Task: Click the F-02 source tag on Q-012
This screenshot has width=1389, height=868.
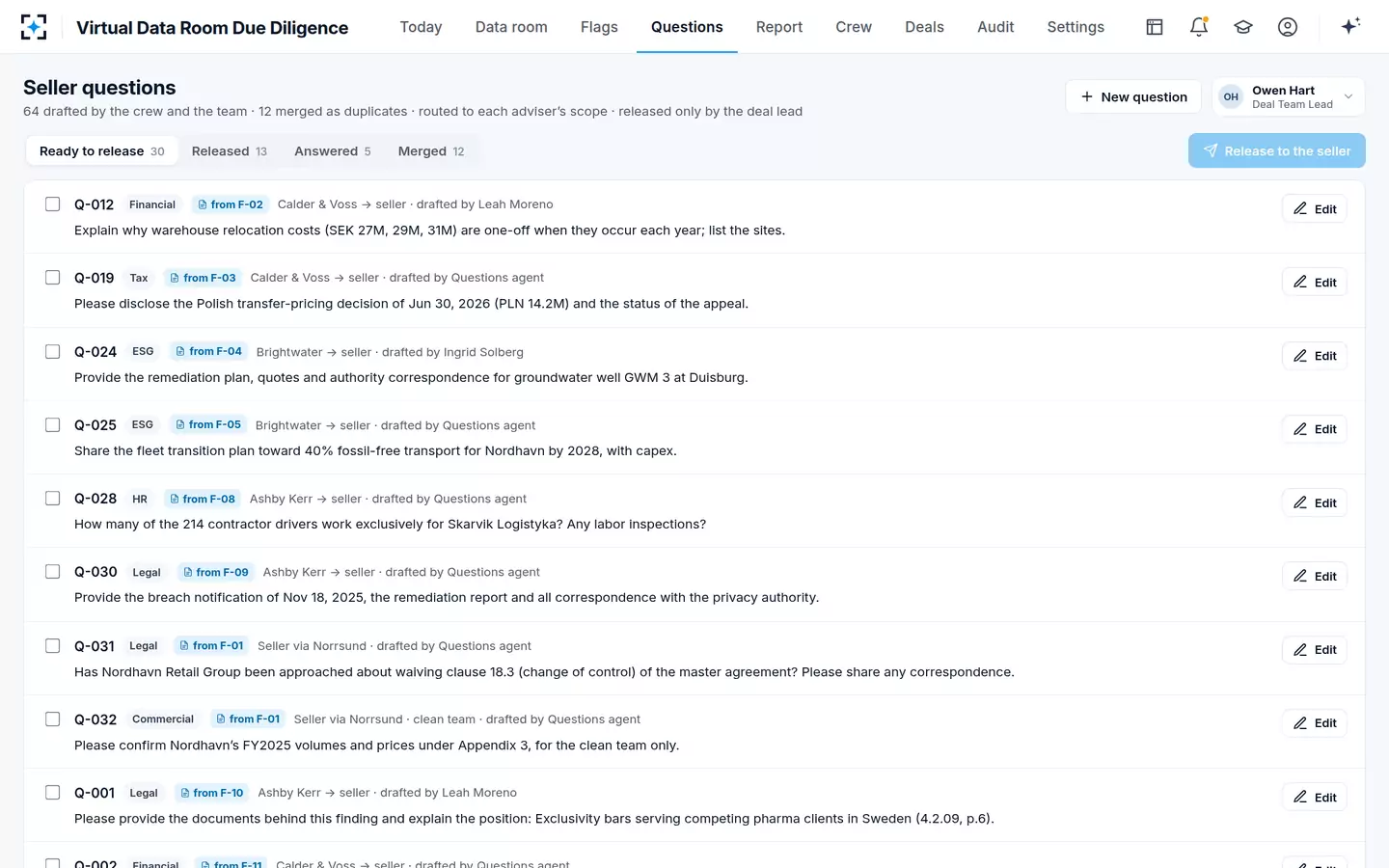Action: pos(231,204)
